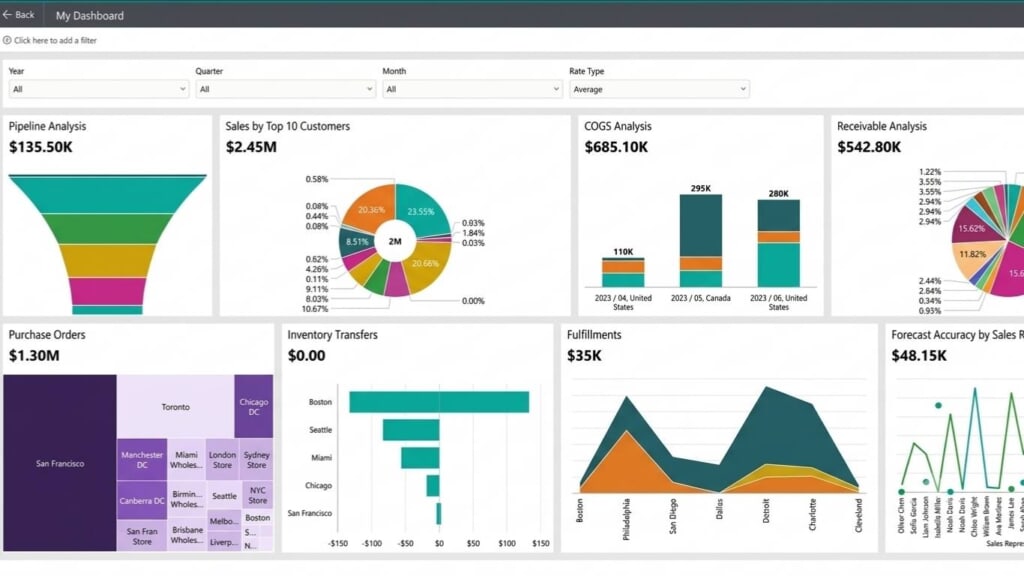The width and height of the screenshot is (1024, 576).
Task: Click the Receivable Analysis card title
Action: click(882, 126)
